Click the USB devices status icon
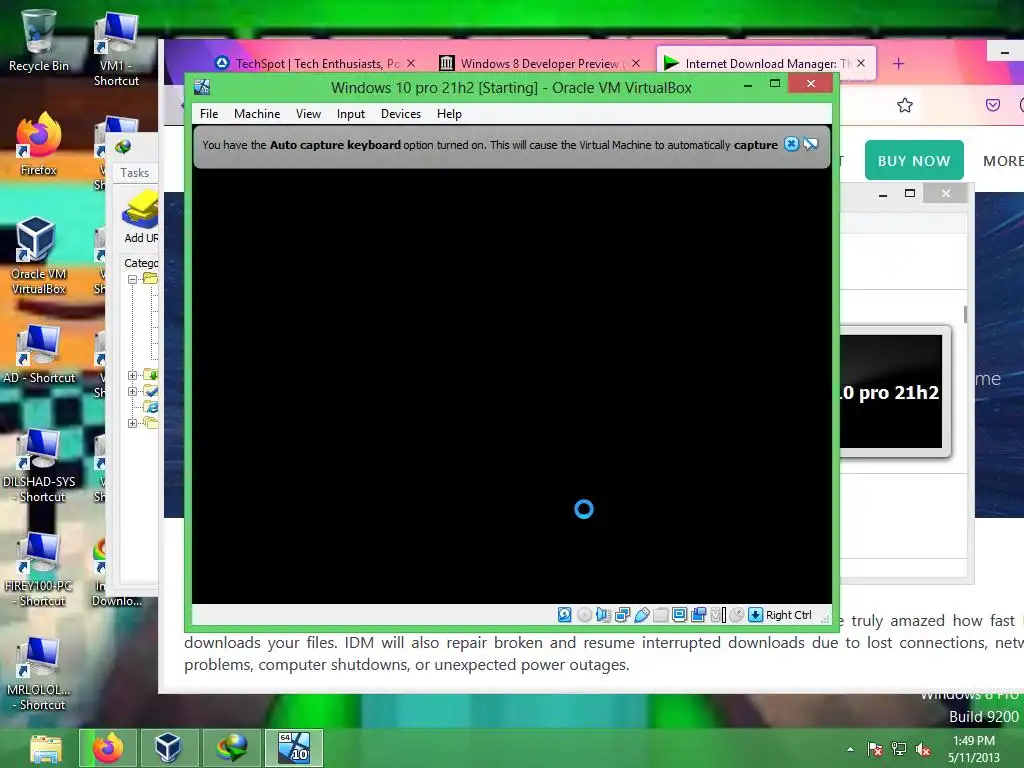1024x768 pixels. coord(641,615)
